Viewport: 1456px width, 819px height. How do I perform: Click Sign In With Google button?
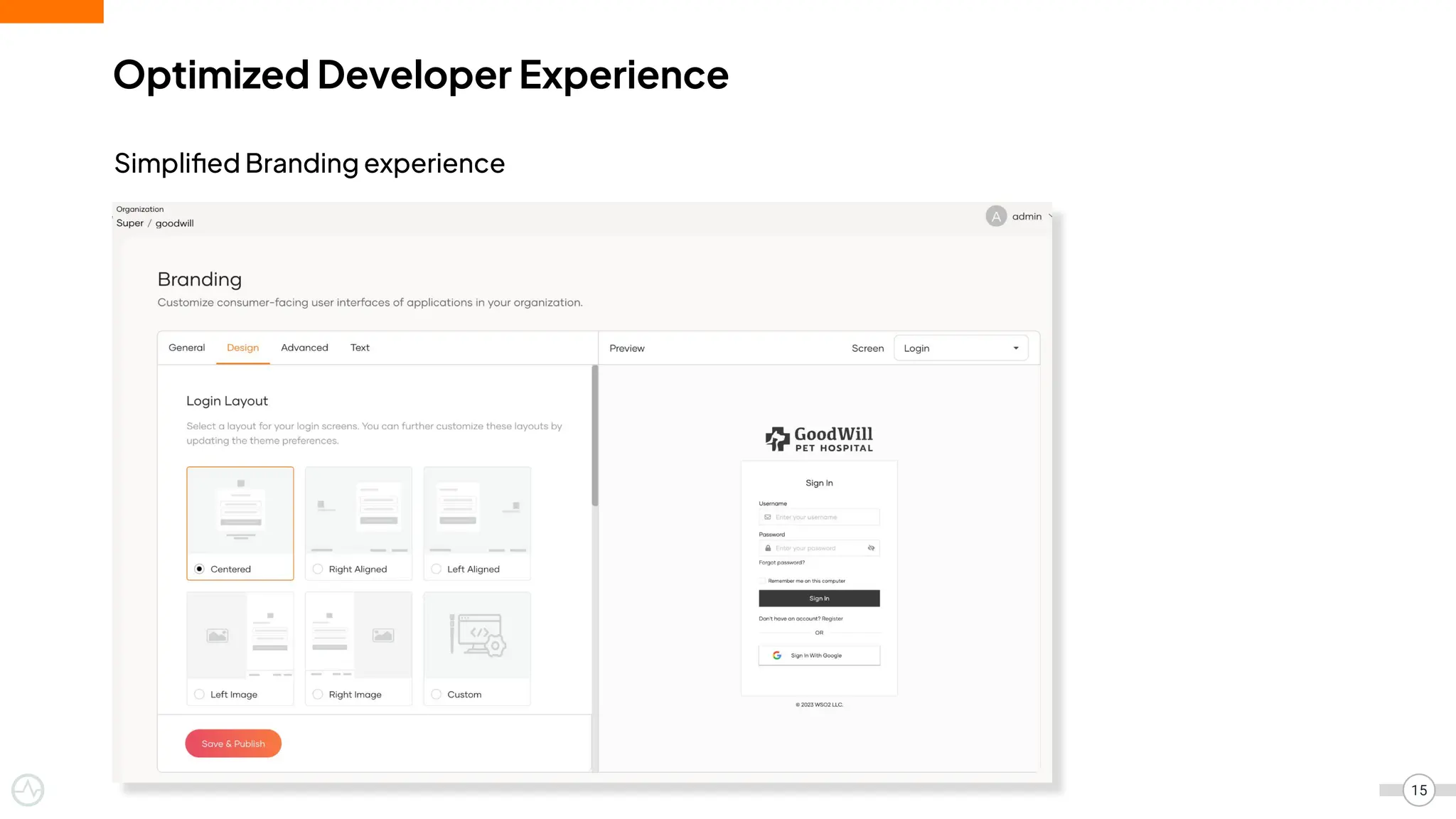[x=819, y=655]
